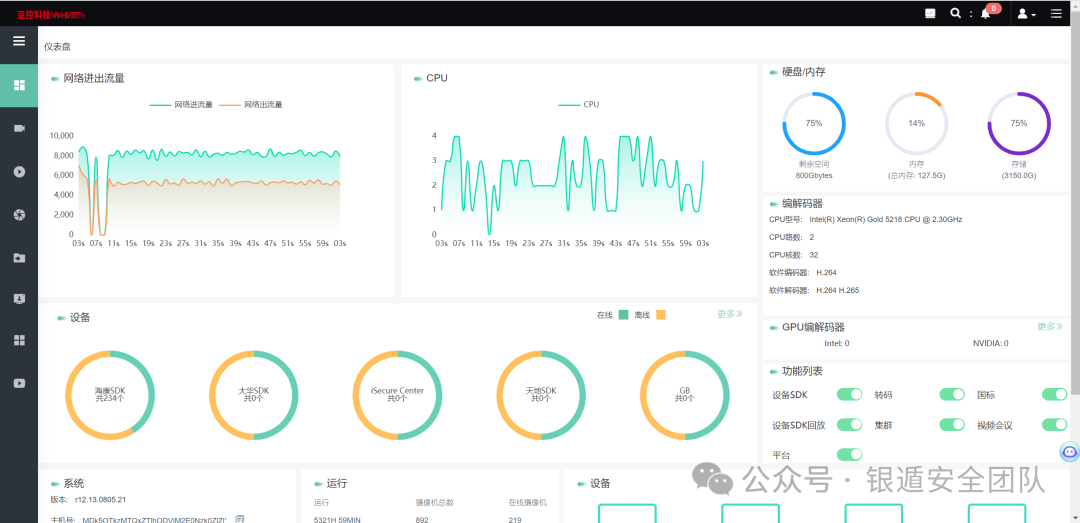Click the CPU核数 32 text
The height and width of the screenshot is (523, 1080).
(793, 254)
